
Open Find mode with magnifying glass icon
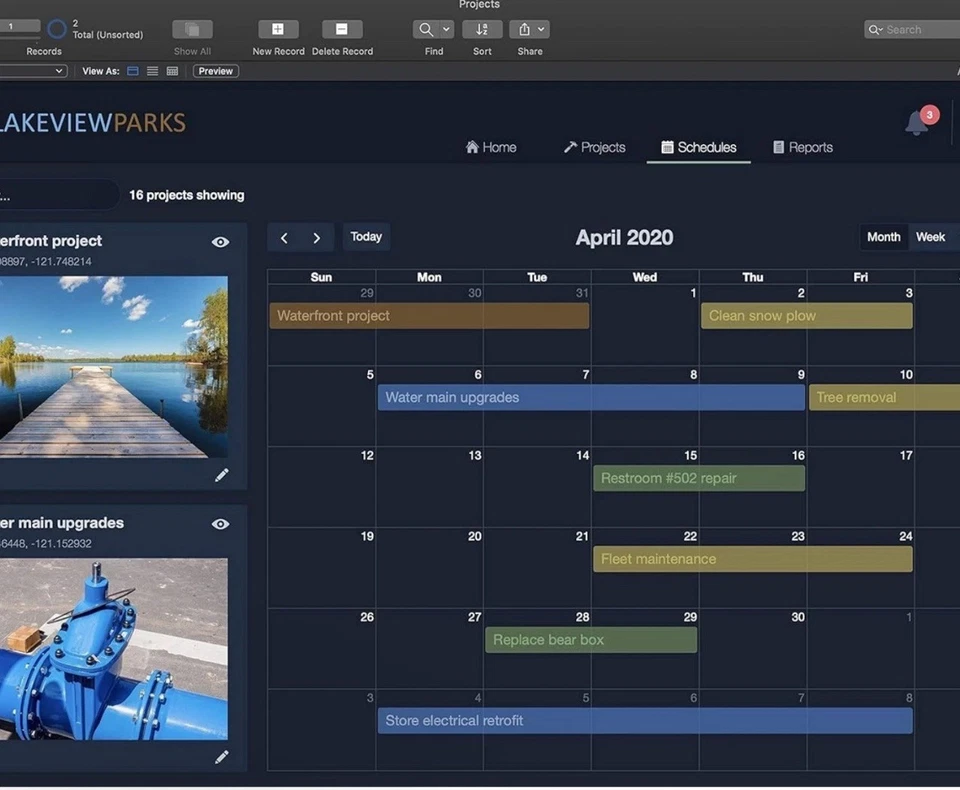424,29
